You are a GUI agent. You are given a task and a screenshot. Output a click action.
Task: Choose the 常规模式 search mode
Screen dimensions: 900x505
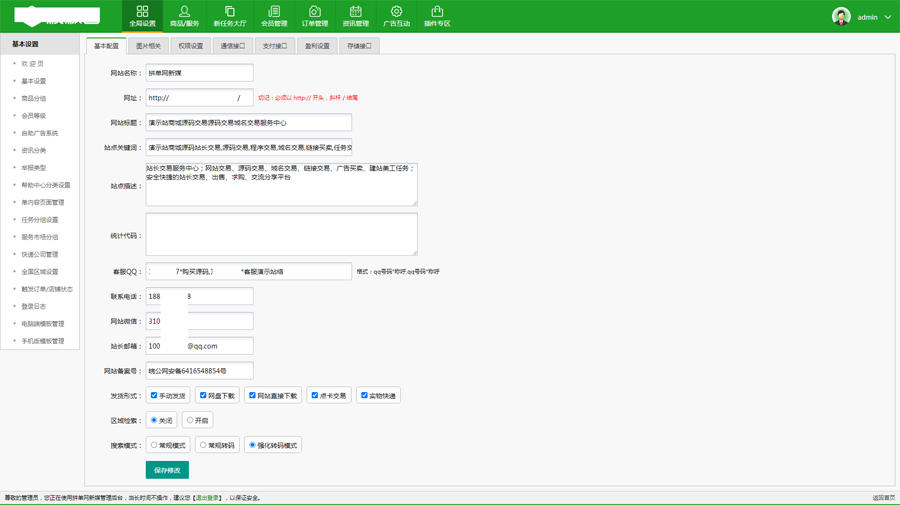tap(154, 445)
